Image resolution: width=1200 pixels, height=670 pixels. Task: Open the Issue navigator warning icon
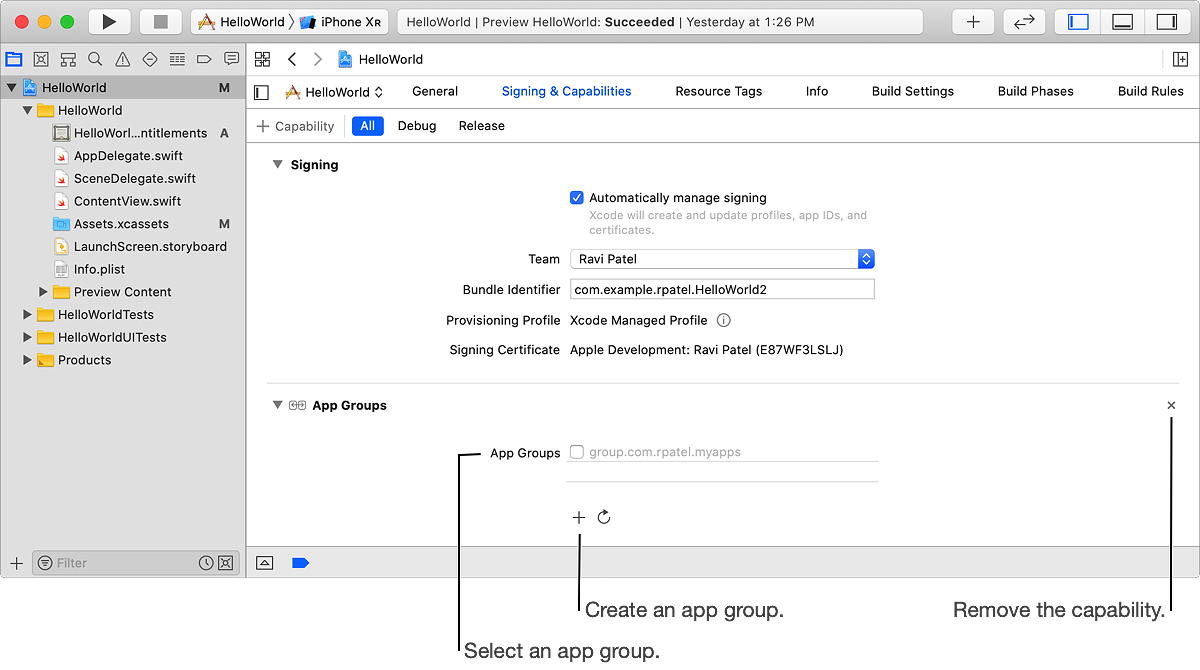click(122, 60)
